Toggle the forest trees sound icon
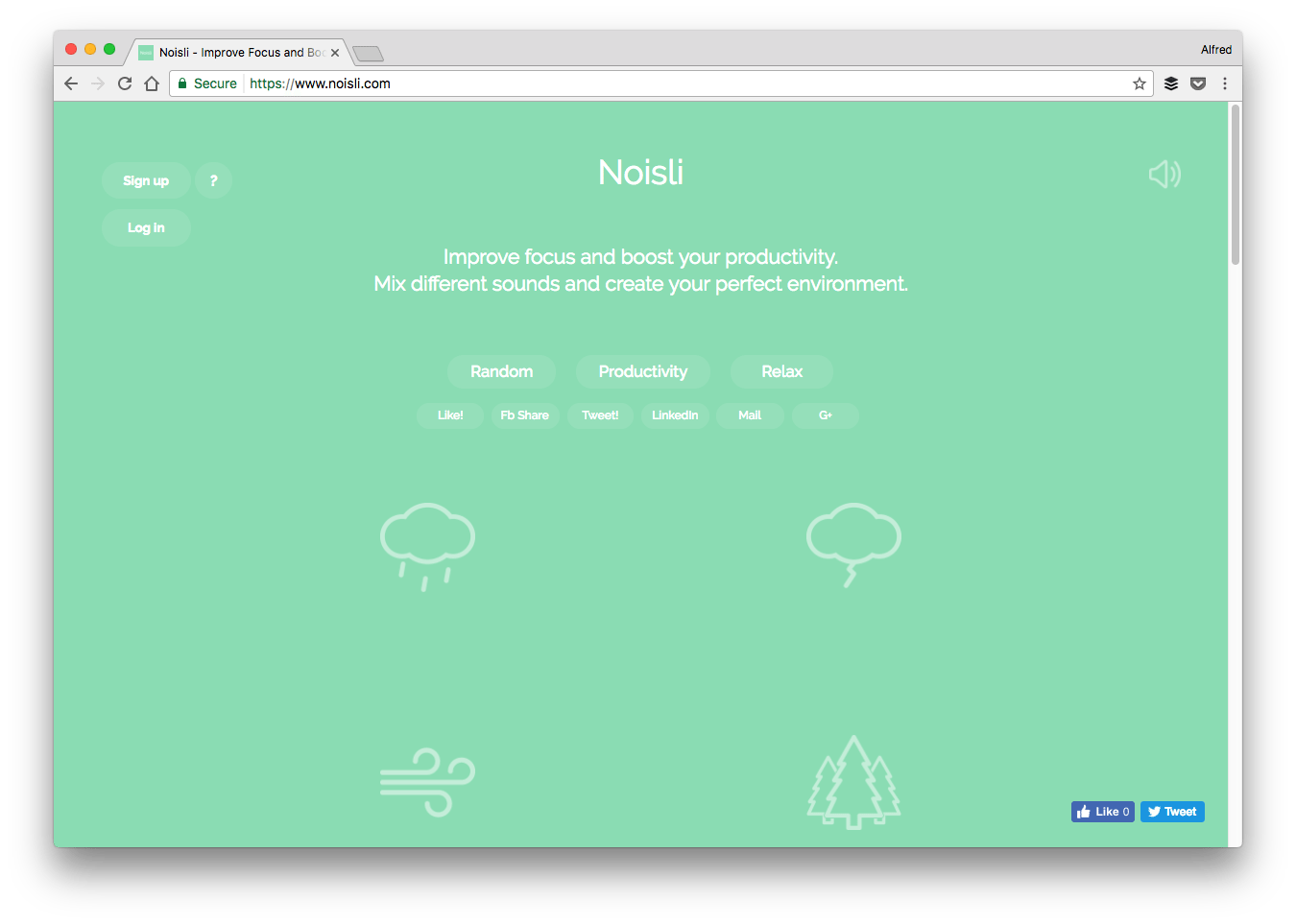The width and height of the screenshot is (1296, 924). point(853,782)
